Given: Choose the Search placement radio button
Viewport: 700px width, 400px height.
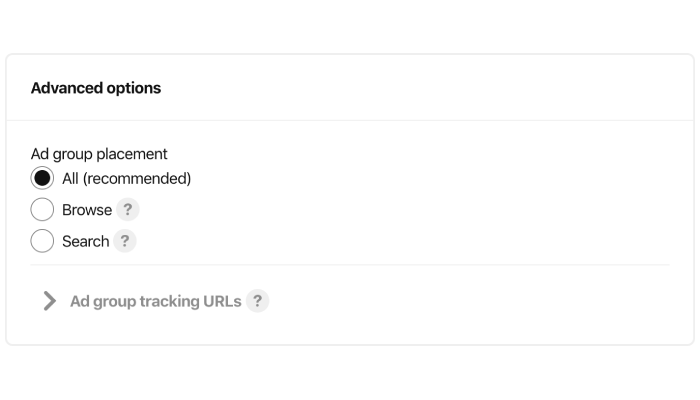Looking at the screenshot, I should coord(42,241).
